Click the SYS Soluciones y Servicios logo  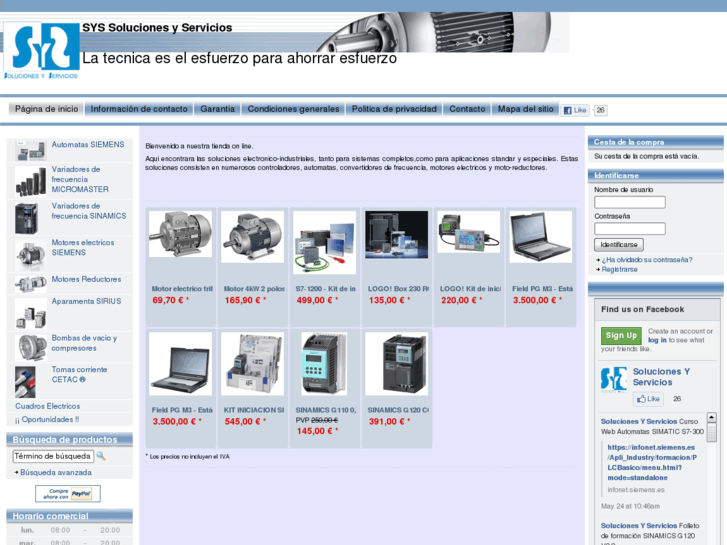tap(41, 50)
